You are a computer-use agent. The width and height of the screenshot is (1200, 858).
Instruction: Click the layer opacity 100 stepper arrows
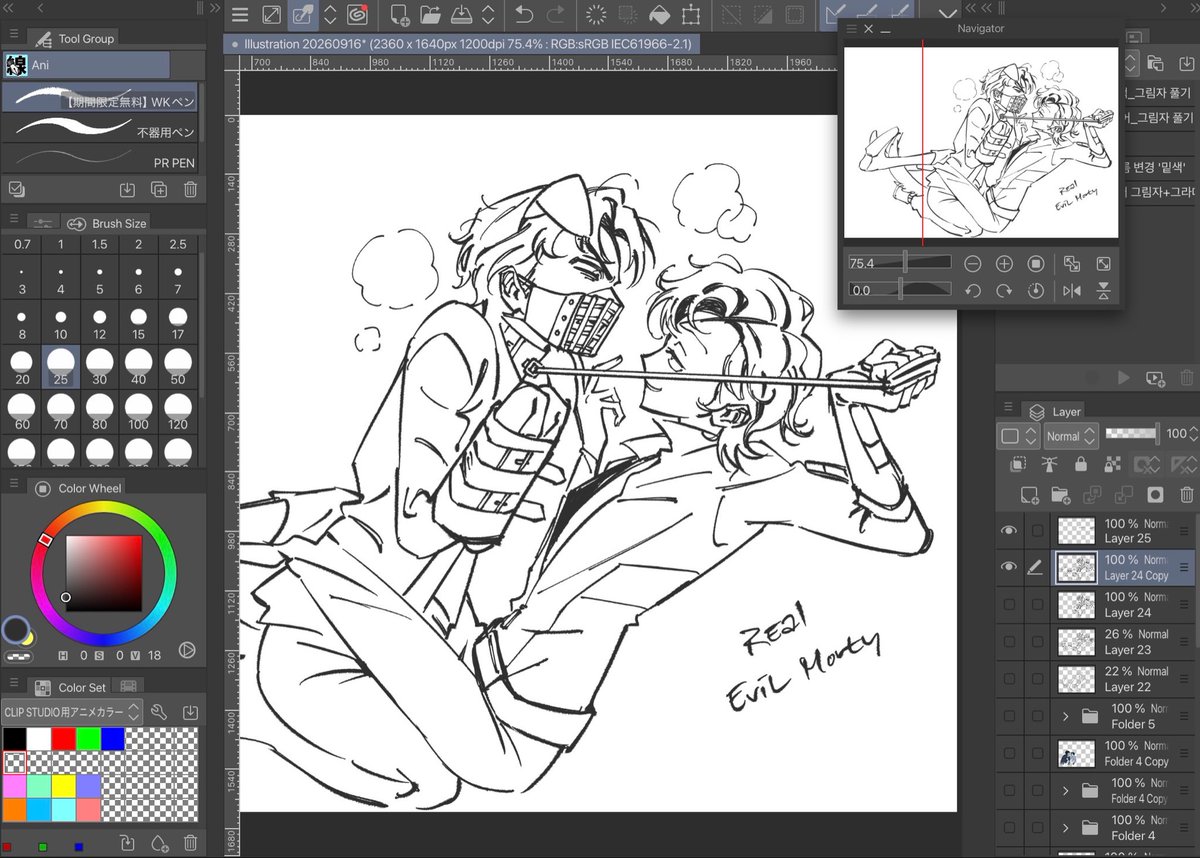pos(1194,435)
